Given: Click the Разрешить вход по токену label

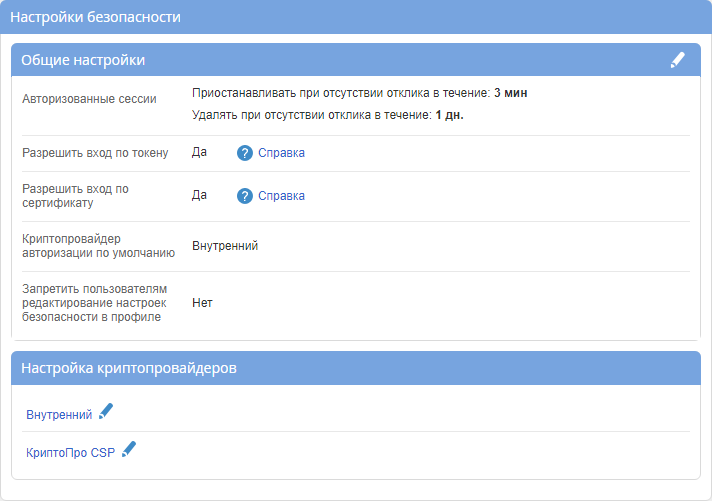Looking at the screenshot, I should 95,153.
